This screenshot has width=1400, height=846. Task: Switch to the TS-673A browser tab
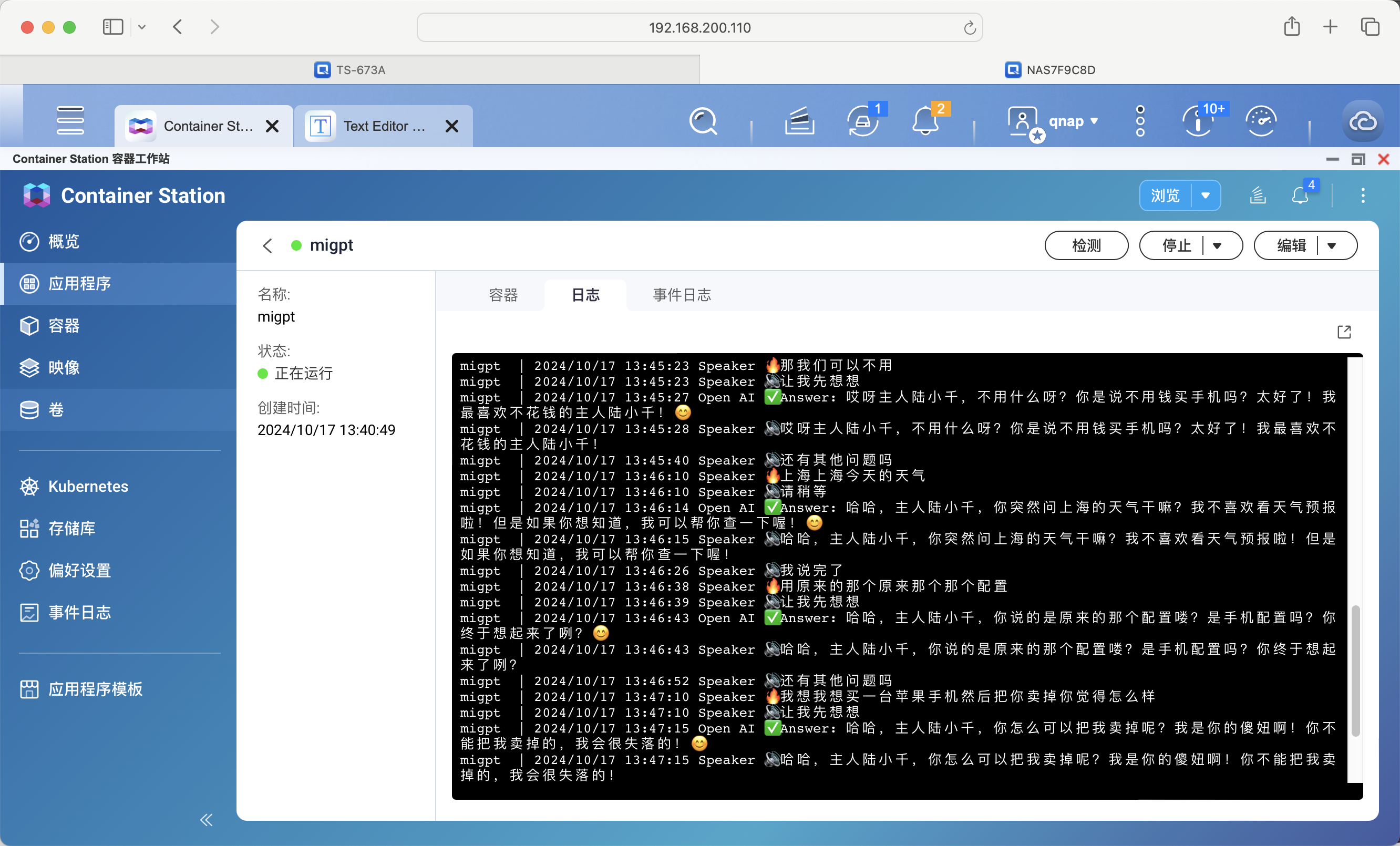point(350,70)
